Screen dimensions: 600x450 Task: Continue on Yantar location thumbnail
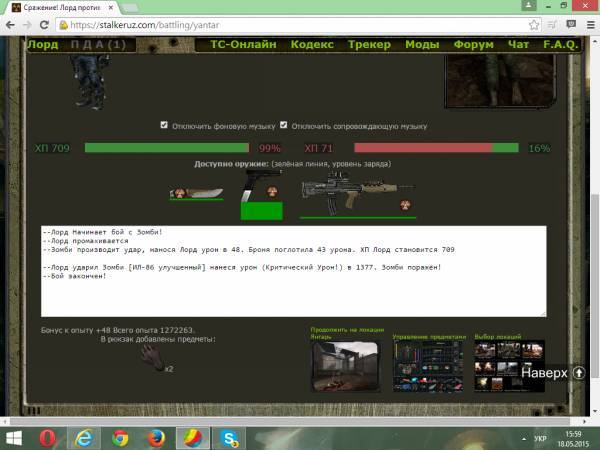click(x=345, y=366)
